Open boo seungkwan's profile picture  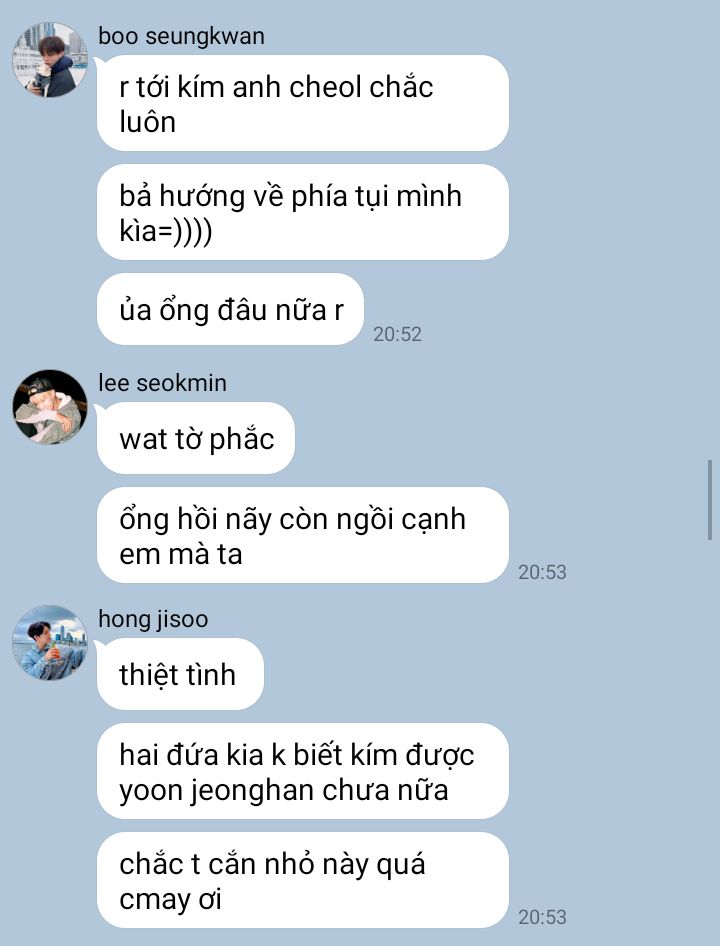50,60
